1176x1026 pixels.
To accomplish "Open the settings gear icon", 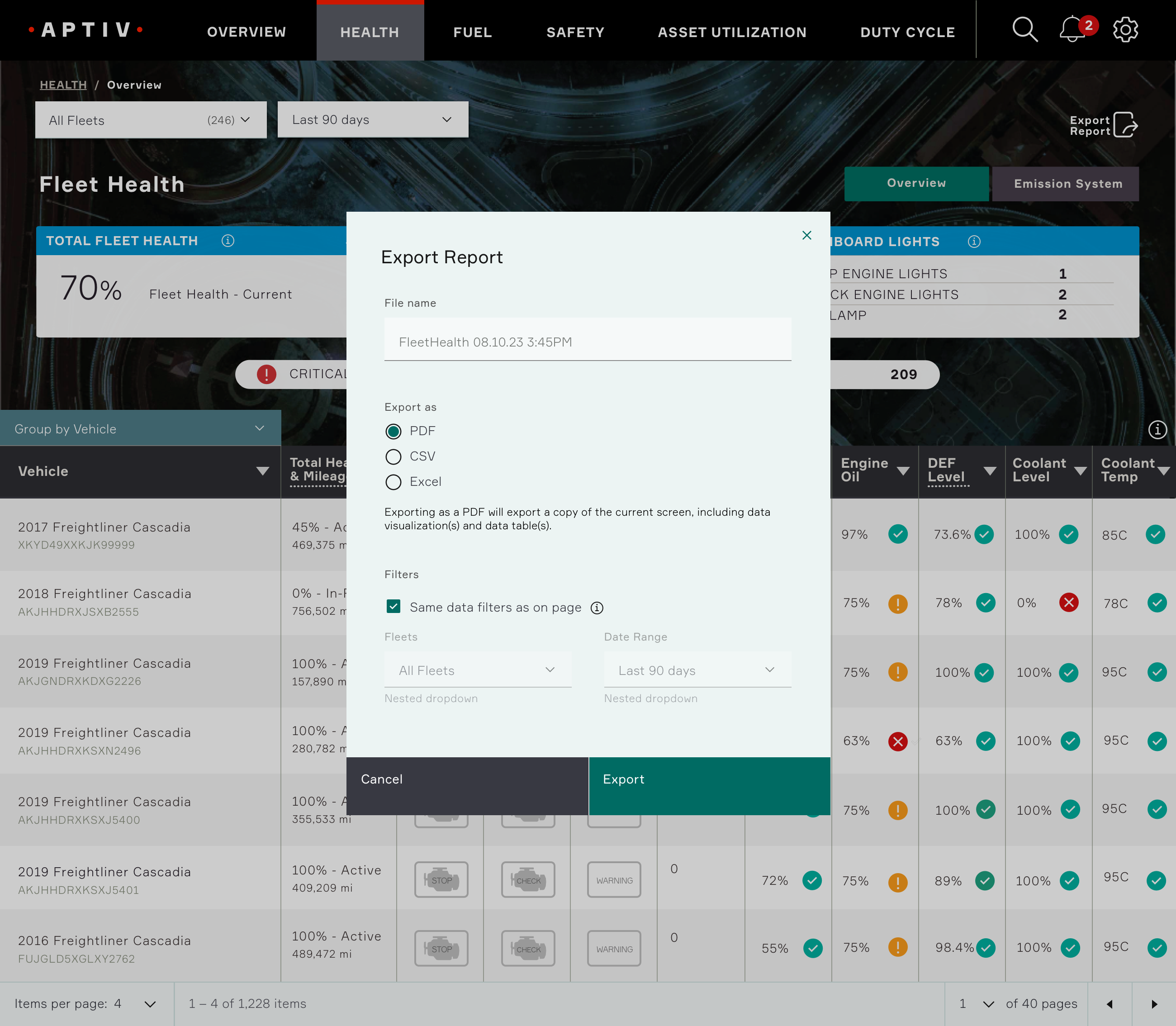I will click(1125, 30).
